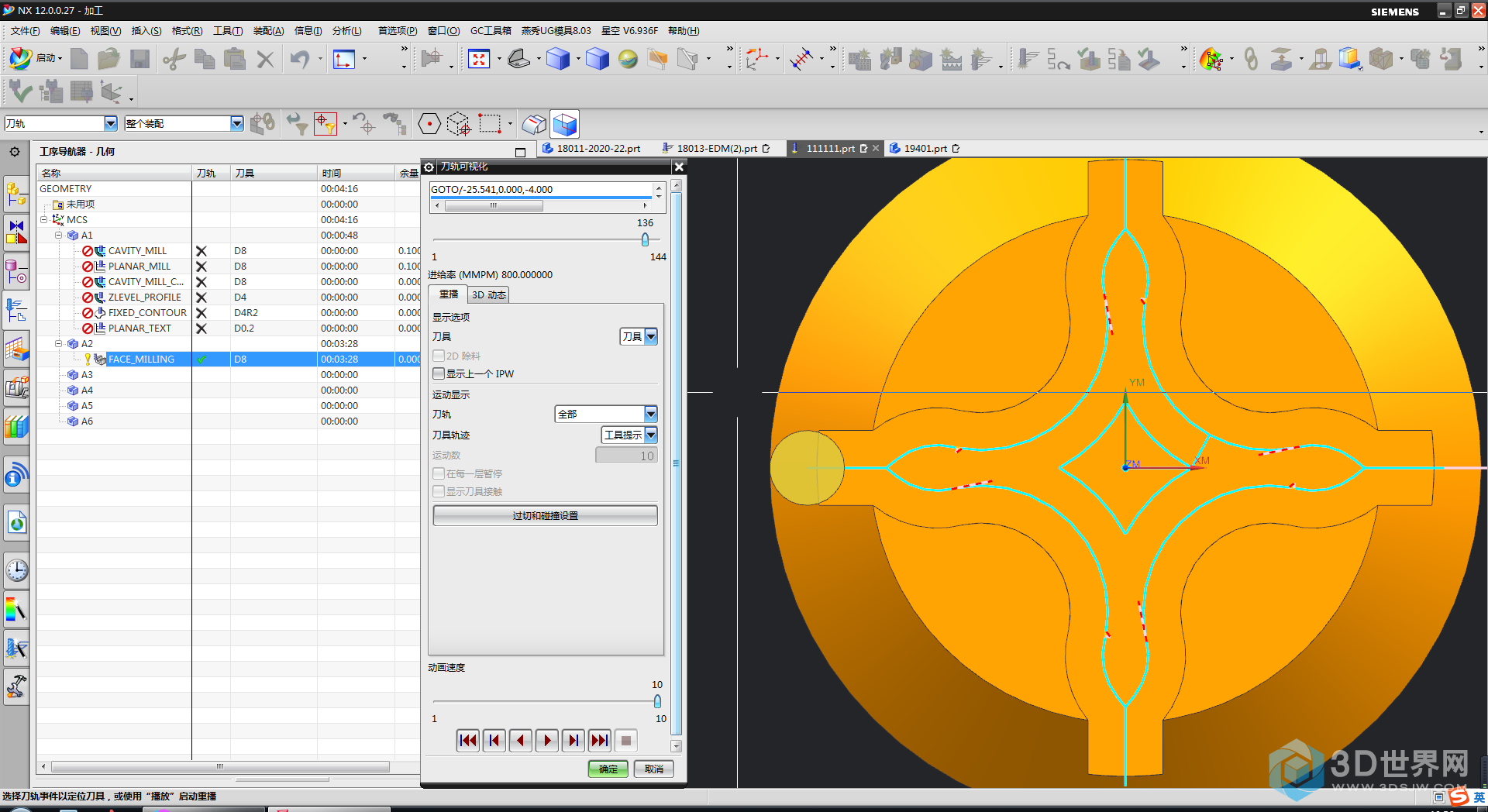Click the New file icon
This screenshot has height=812, width=1488.
79,59
